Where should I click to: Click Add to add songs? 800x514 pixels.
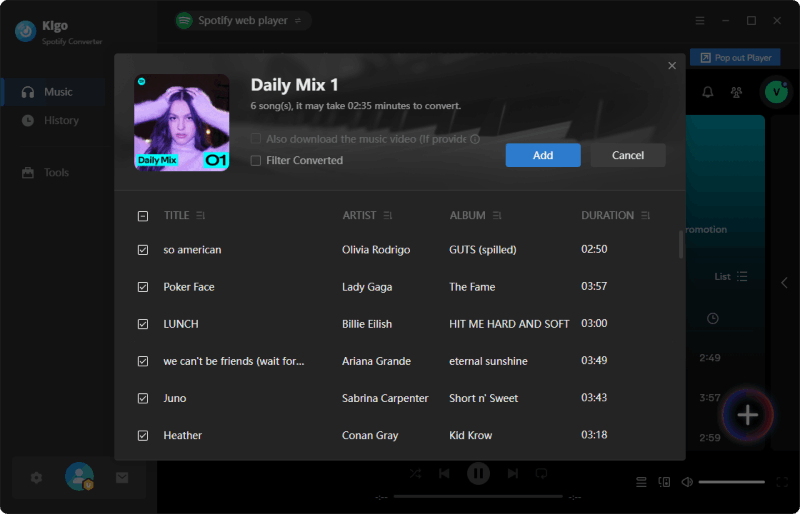click(543, 155)
